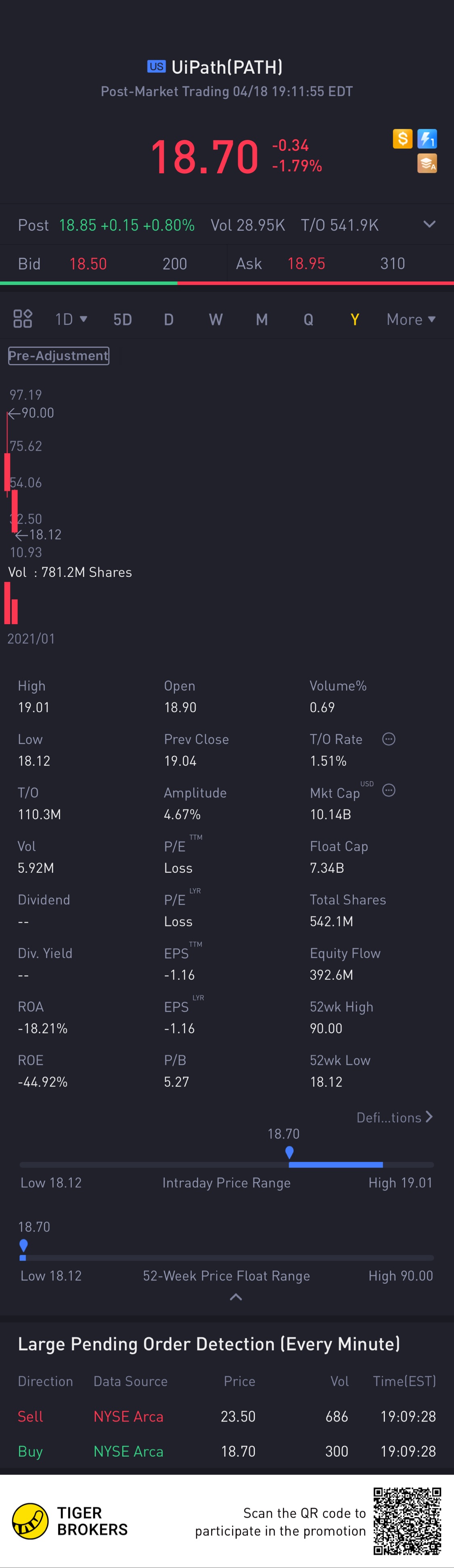Screen dimensions: 454x1568
Task: Expand the post-market details chevron
Action: click(430, 224)
